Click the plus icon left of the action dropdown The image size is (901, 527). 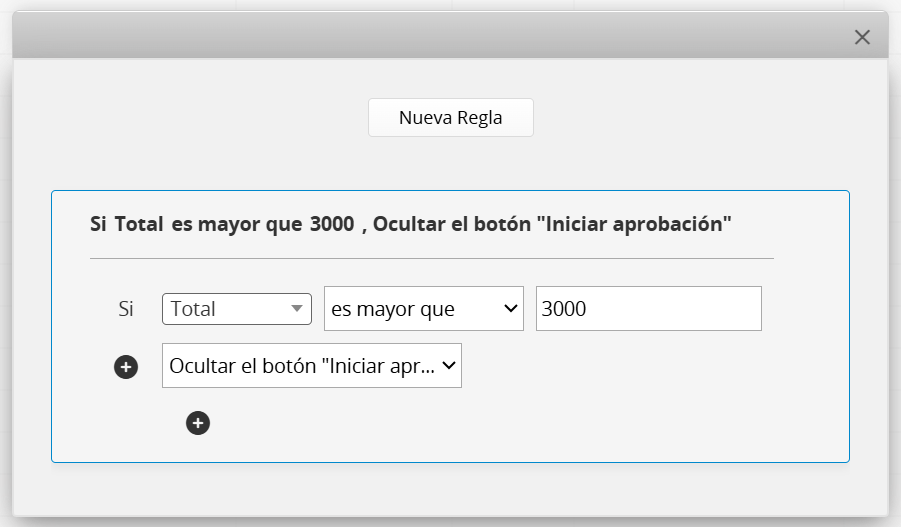point(126,367)
